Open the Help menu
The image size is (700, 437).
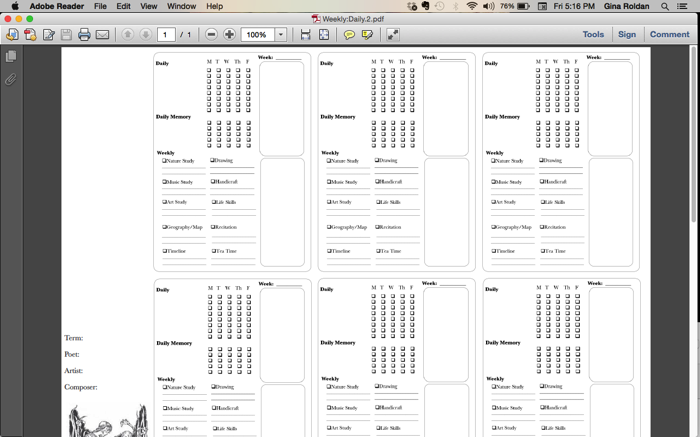click(214, 6)
